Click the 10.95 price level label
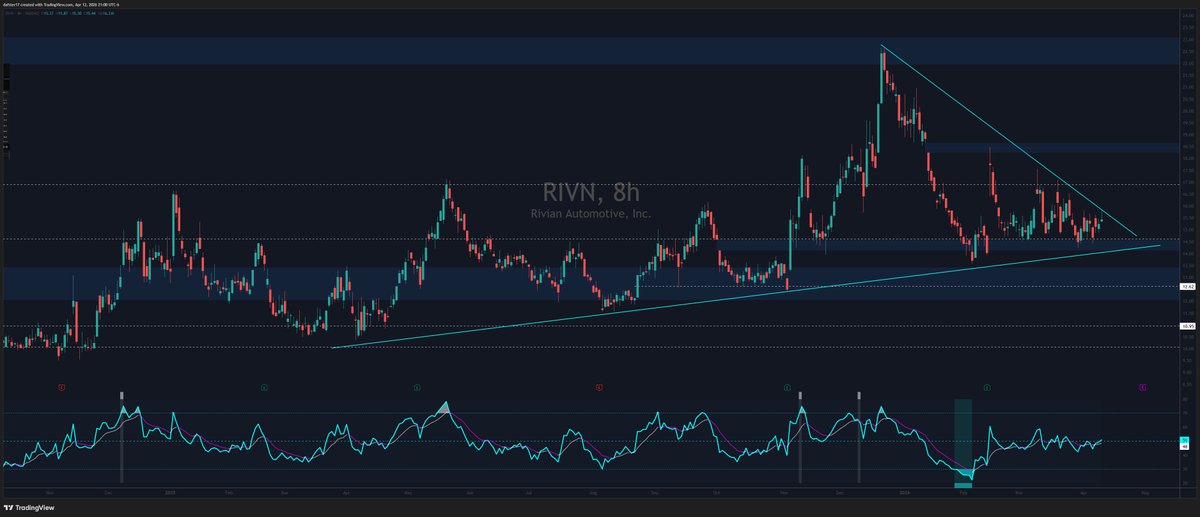Image resolution: width=1200 pixels, height=517 pixels. [x=1189, y=326]
